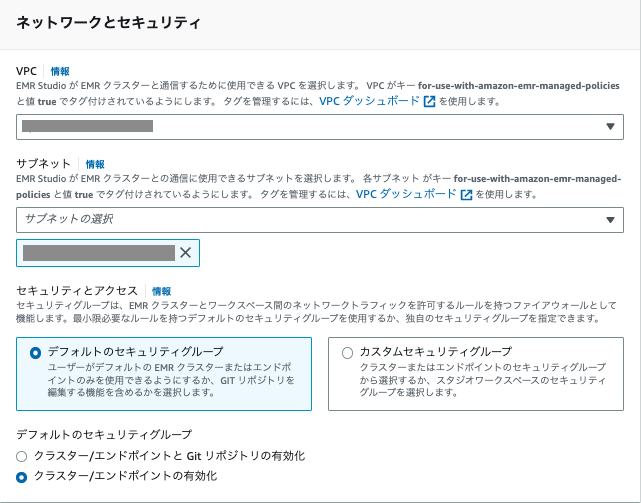Open the VPC selection dropdown
The width and height of the screenshot is (641, 503).
[320, 127]
